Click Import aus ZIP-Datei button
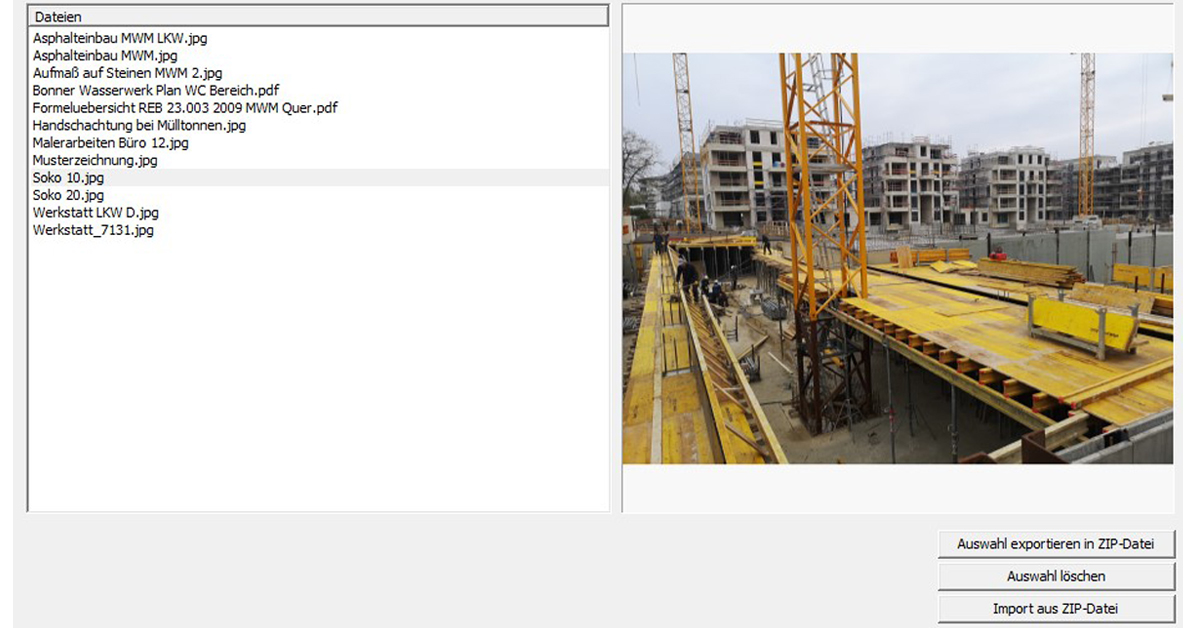The image size is (1200, 628). 1056,608
